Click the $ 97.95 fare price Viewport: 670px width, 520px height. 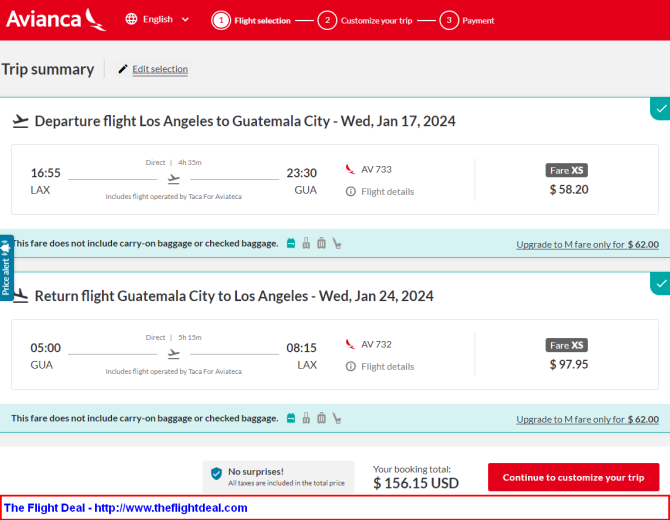tap(569, 364)
